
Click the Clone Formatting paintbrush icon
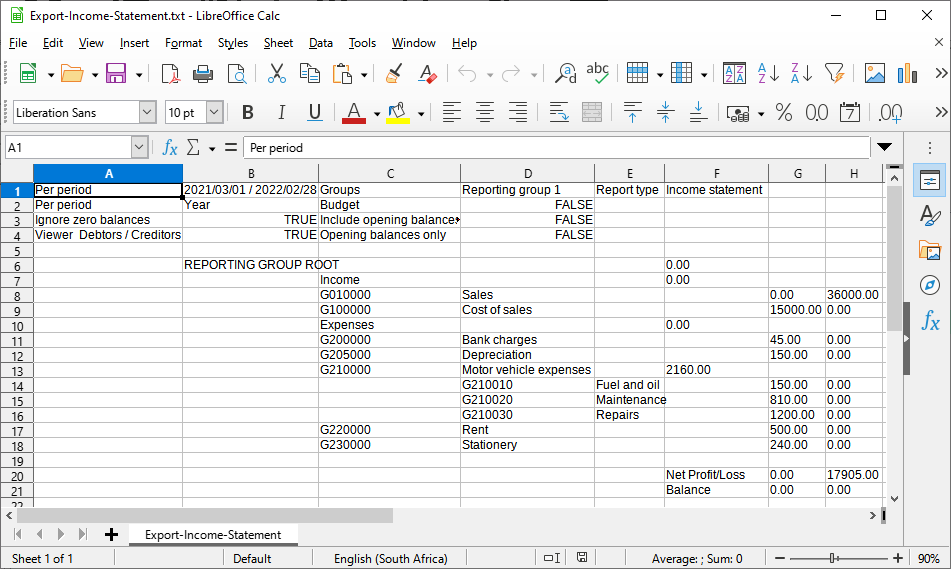(394, 74)
